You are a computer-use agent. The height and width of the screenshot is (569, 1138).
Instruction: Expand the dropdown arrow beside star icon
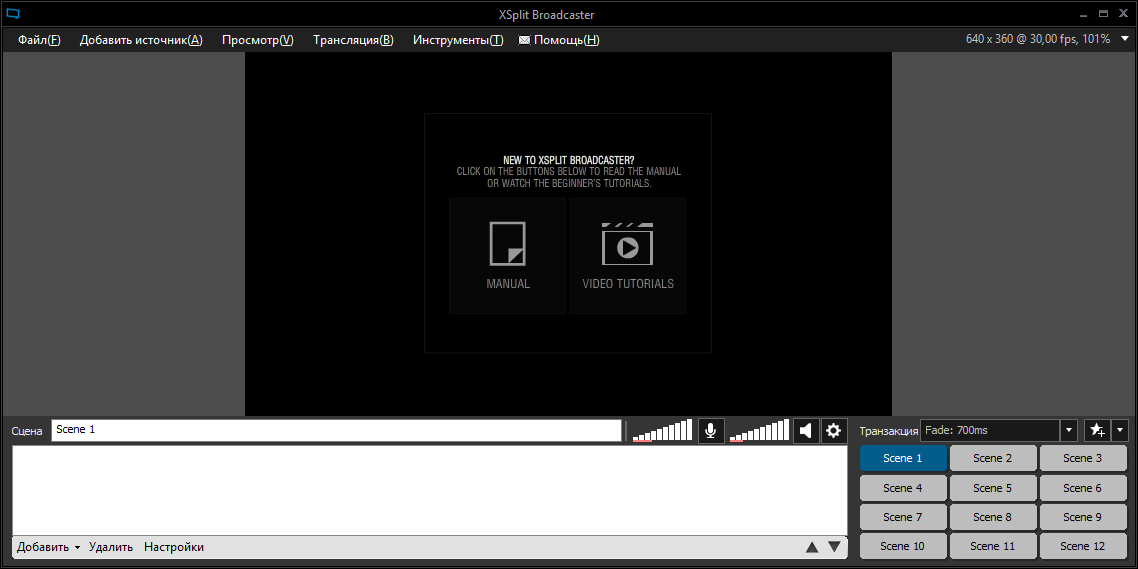[x=1120, y=430]
